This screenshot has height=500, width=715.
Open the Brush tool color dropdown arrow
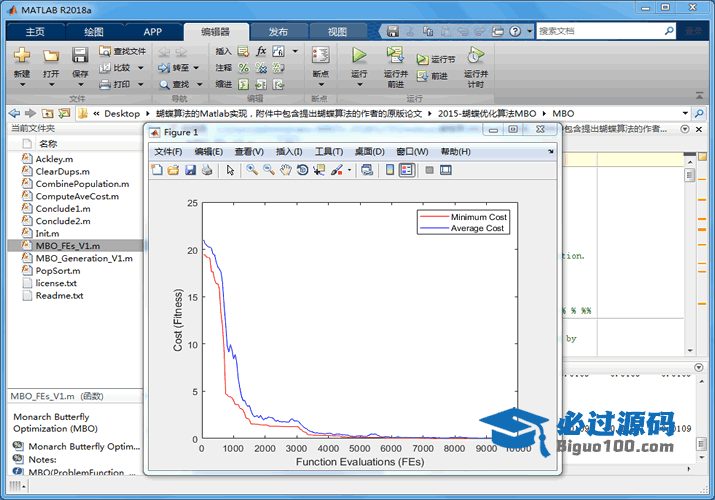pyautogui.click(x=349, y=170)
